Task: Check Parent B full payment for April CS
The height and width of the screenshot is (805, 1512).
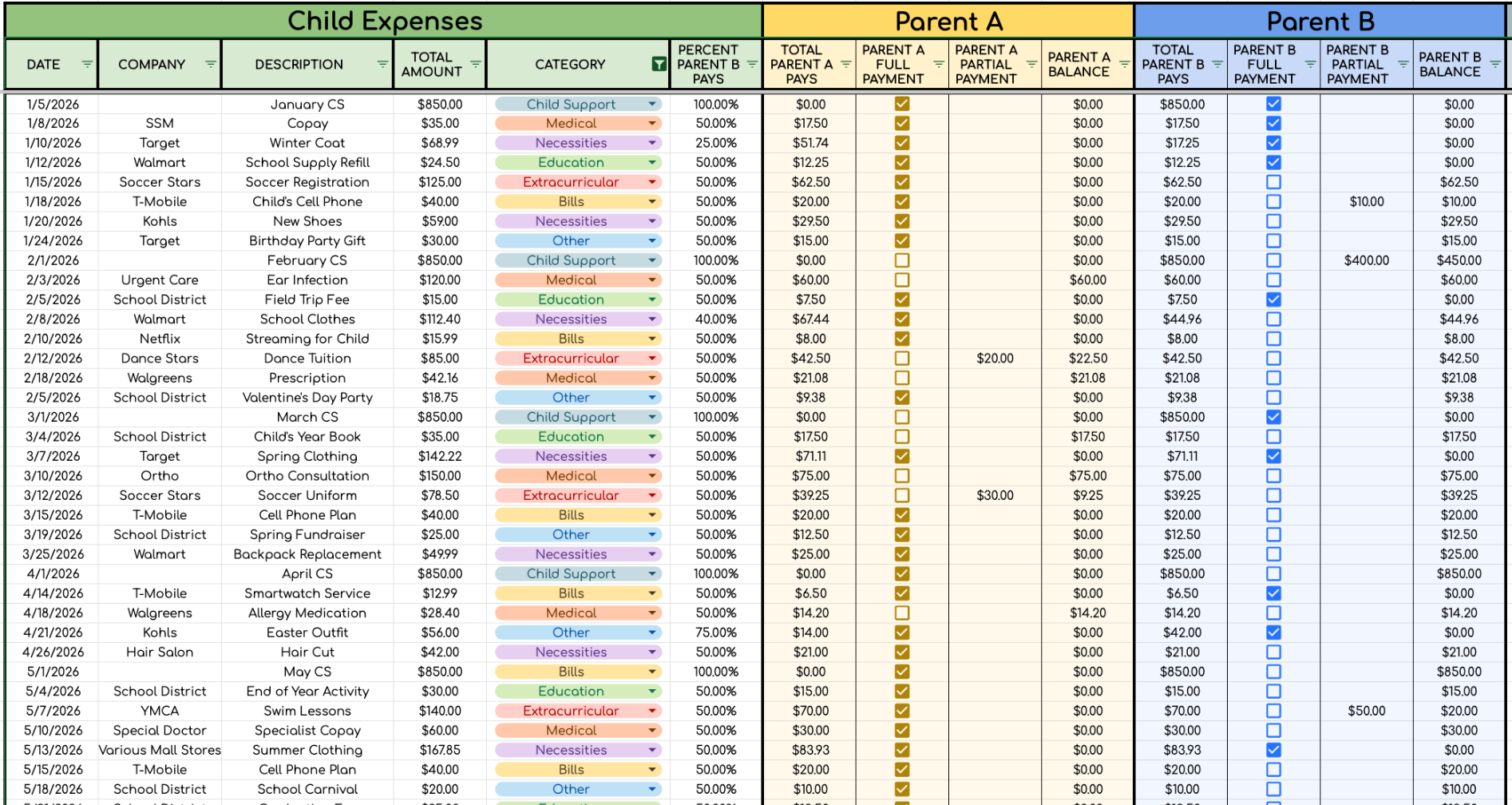Action: tap(1274, 573)
